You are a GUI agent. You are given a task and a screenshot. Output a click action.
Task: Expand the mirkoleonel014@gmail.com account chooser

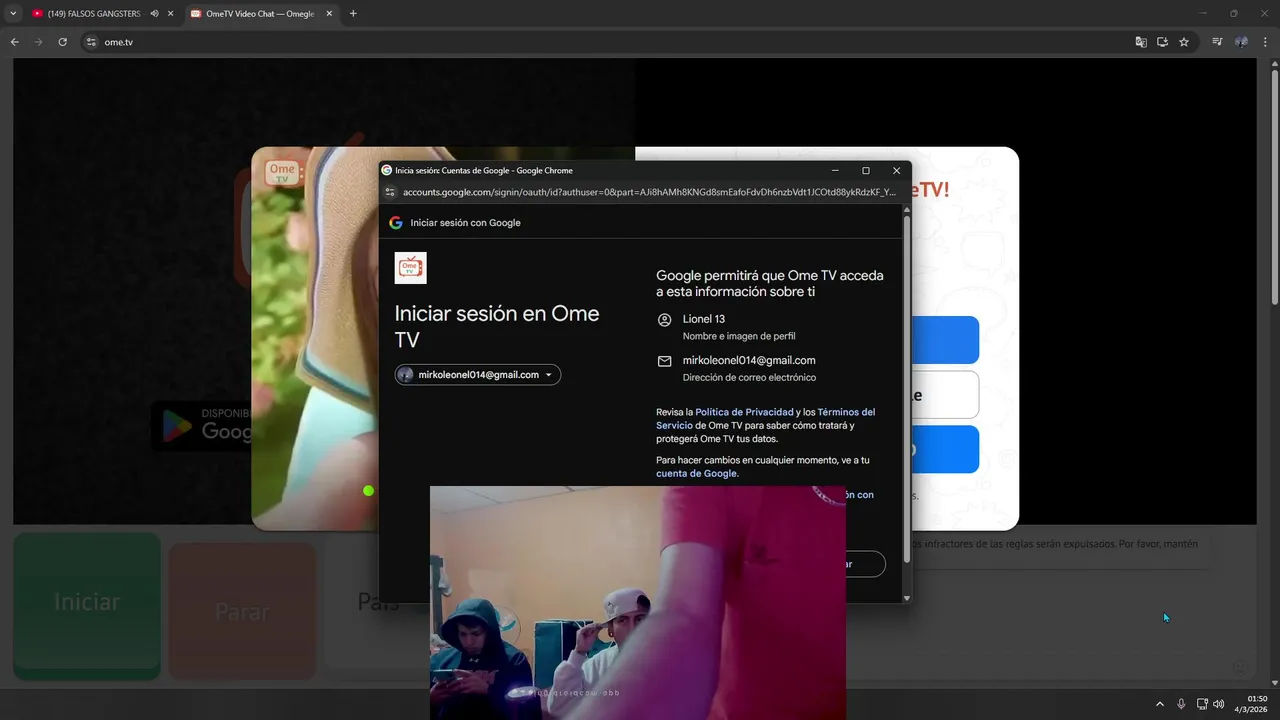click(x=478, y=375)
